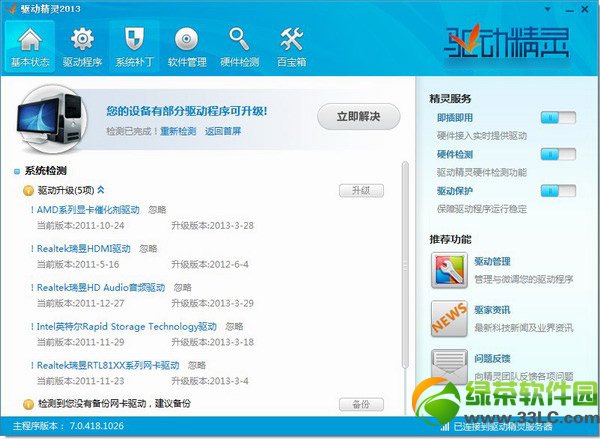Click the 立即解决 button
This screenshot has height=439, width=600.
point(359,116)
